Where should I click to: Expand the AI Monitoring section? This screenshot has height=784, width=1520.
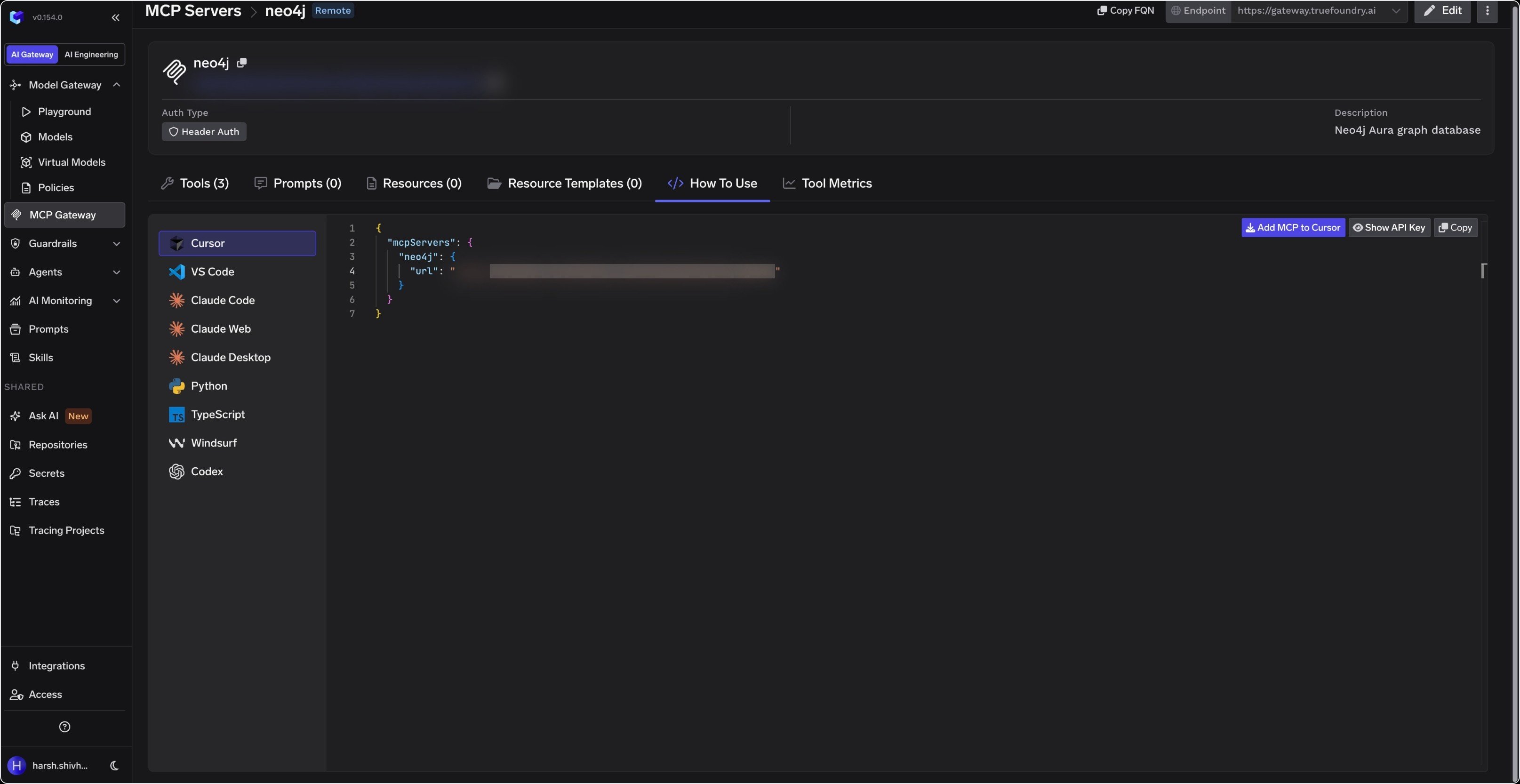pyautogui.click(x=116, y=301)
